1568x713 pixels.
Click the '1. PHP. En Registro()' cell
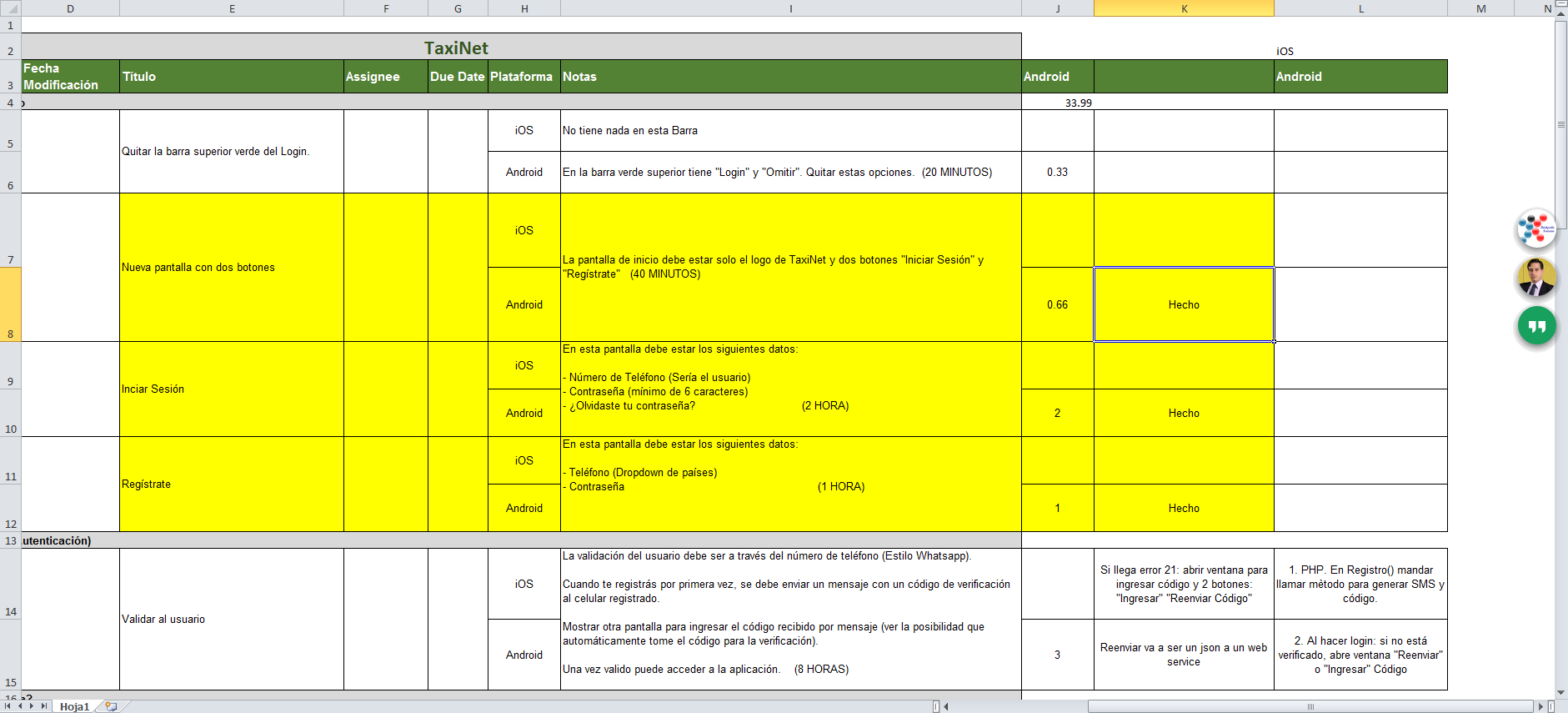tap(1360, 584)
